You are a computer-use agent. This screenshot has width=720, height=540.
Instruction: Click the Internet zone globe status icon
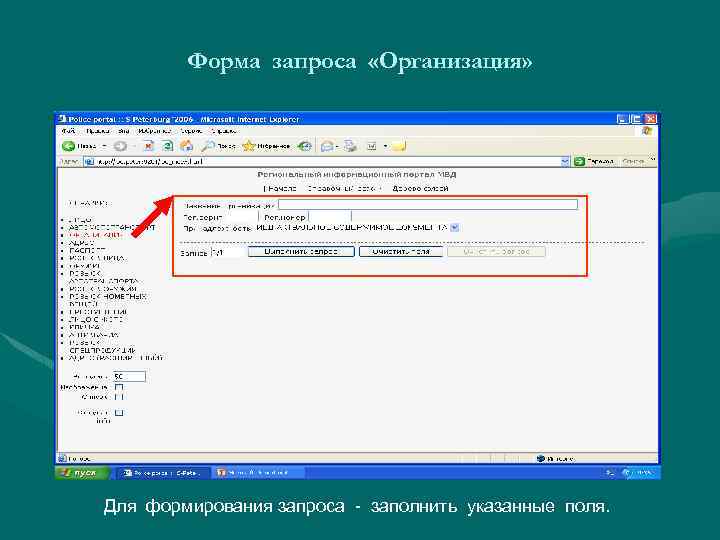click(540, 459)
